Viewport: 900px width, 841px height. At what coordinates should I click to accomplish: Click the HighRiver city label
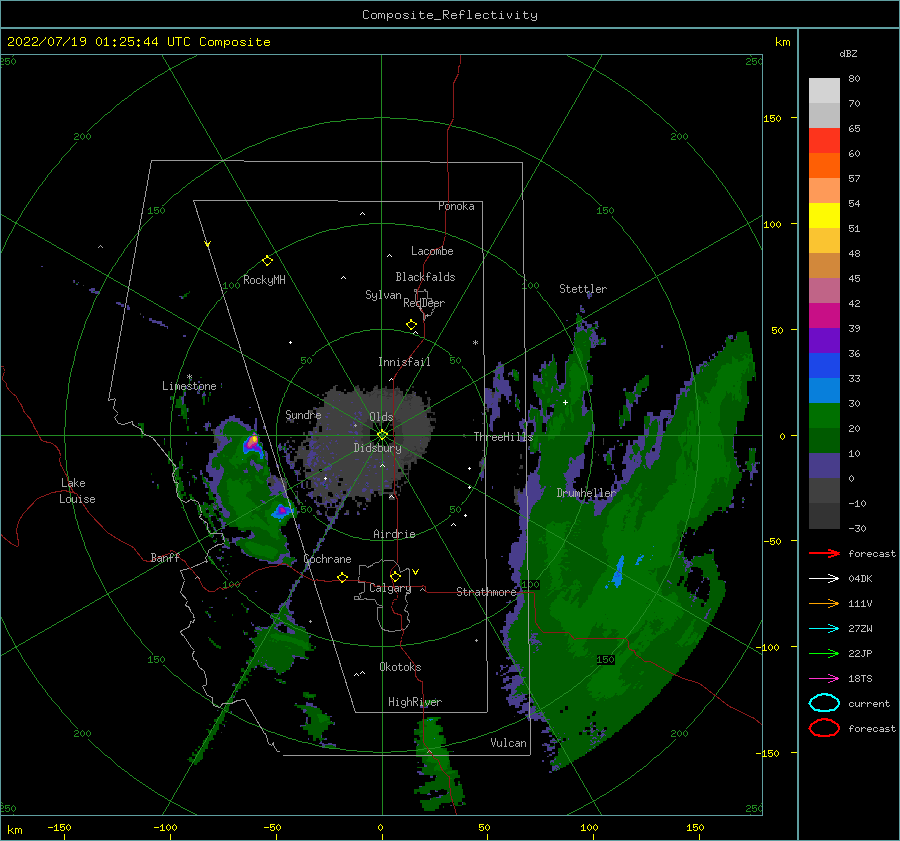pyautogui.click(x=415, y=702)
